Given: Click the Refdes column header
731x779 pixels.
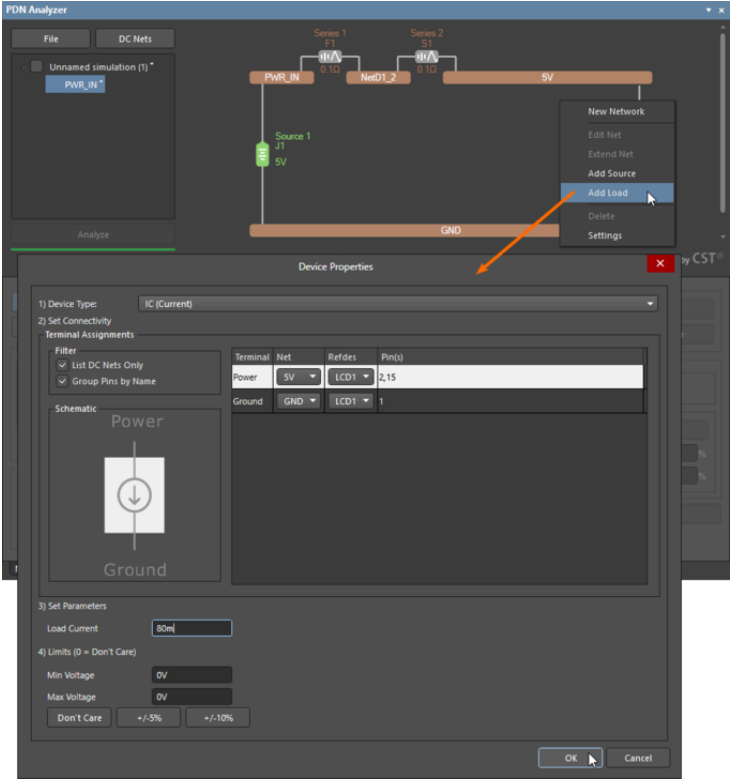Looking at the screenshot, I should (x=351, y=357).
